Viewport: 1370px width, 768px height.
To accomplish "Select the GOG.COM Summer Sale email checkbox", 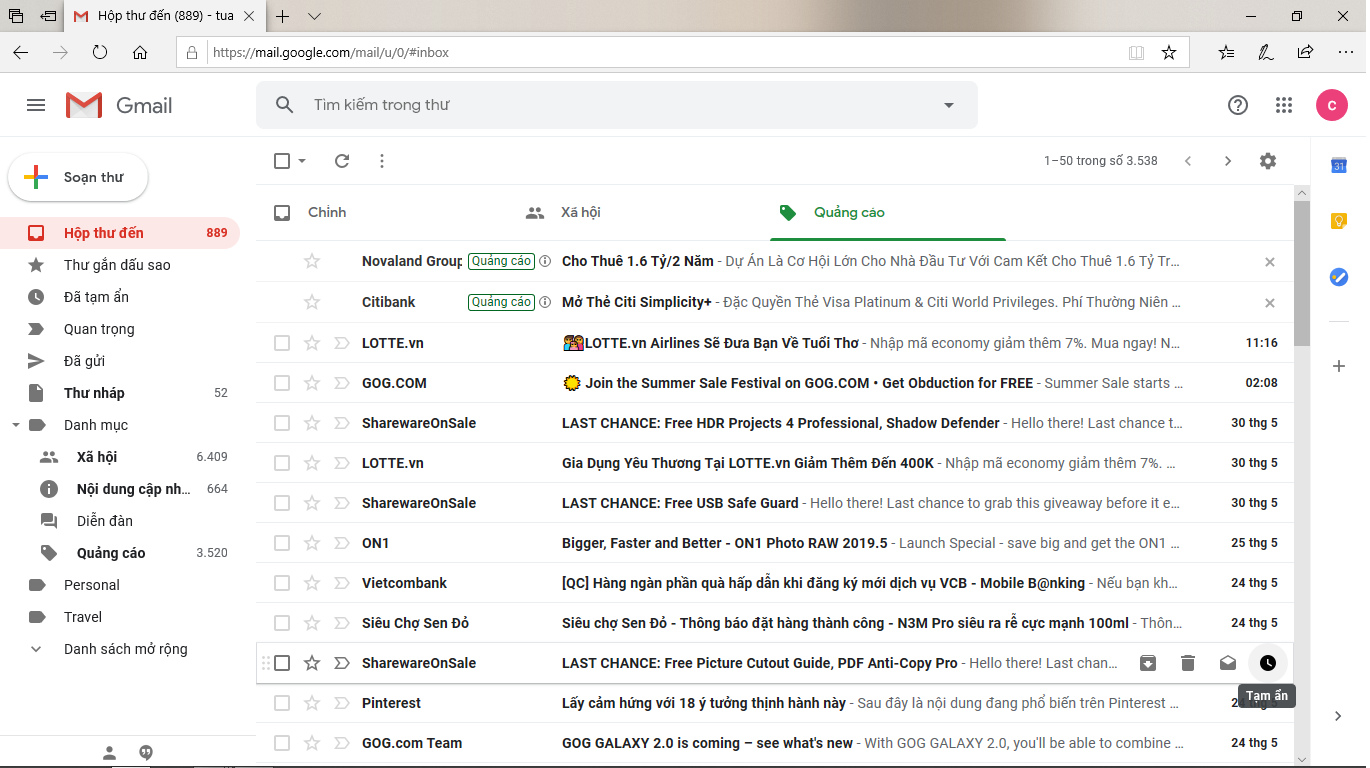I will (x=282, y=383).
